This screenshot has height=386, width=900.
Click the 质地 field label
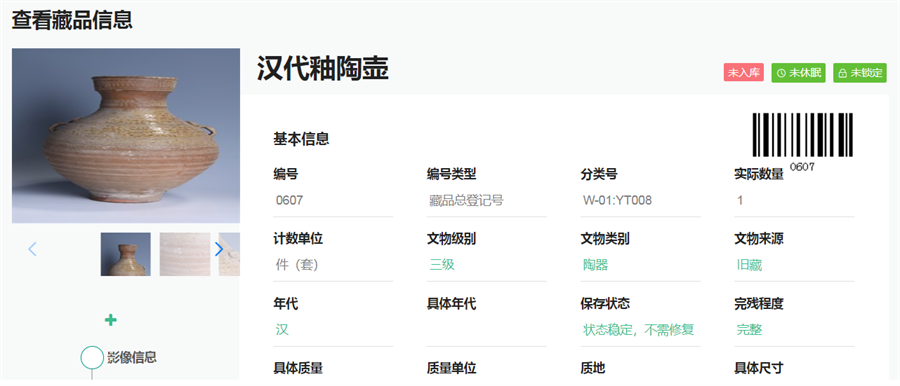point(592,368)
